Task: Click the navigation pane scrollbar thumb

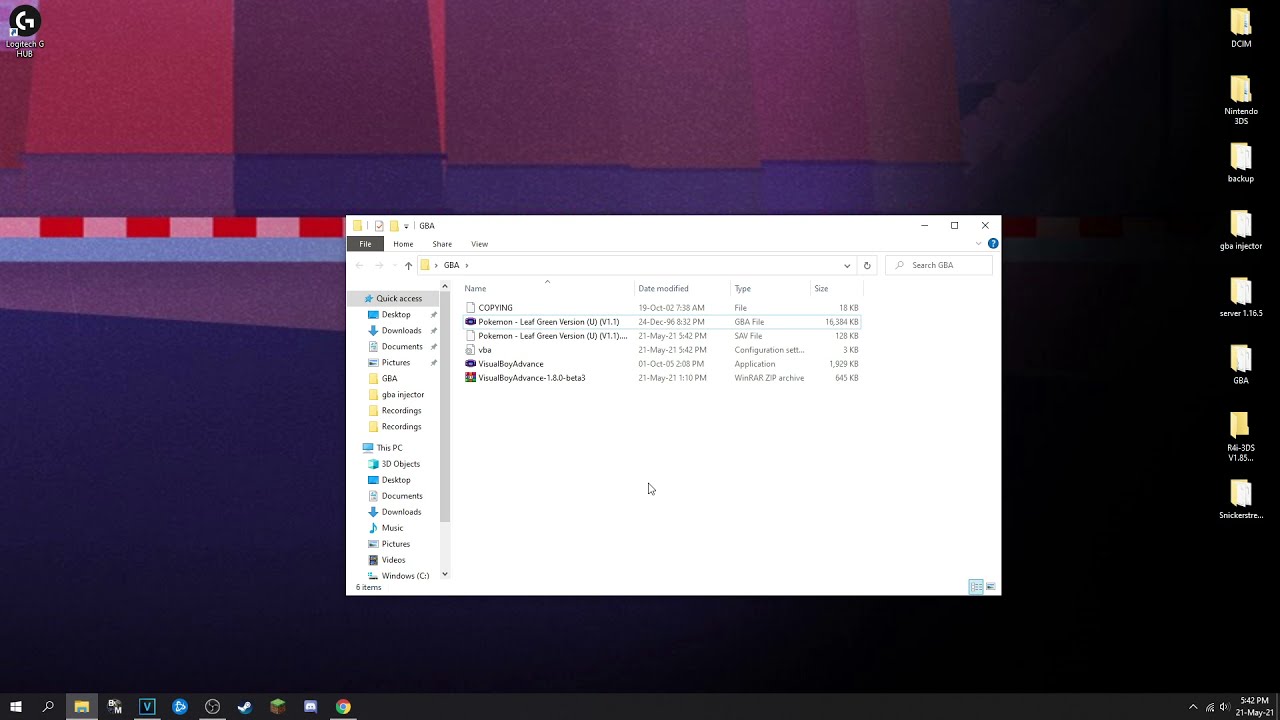Action: tap(445, 407)
